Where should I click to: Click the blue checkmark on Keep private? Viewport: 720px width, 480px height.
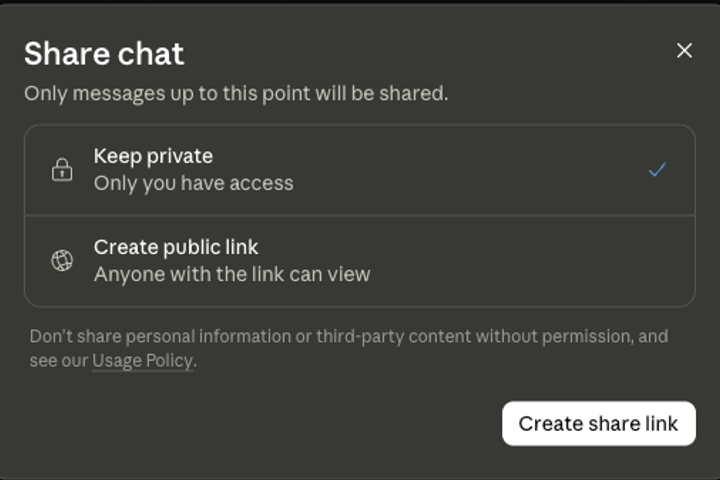point(657,169)
